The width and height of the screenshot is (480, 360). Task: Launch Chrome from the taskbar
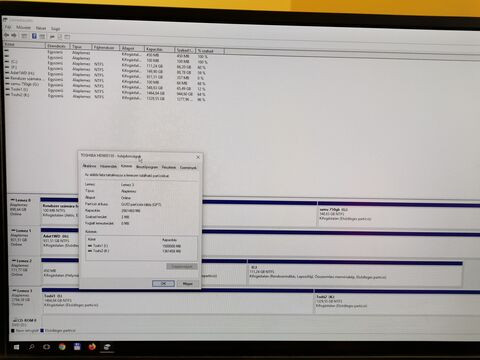[x=62, y=347]
